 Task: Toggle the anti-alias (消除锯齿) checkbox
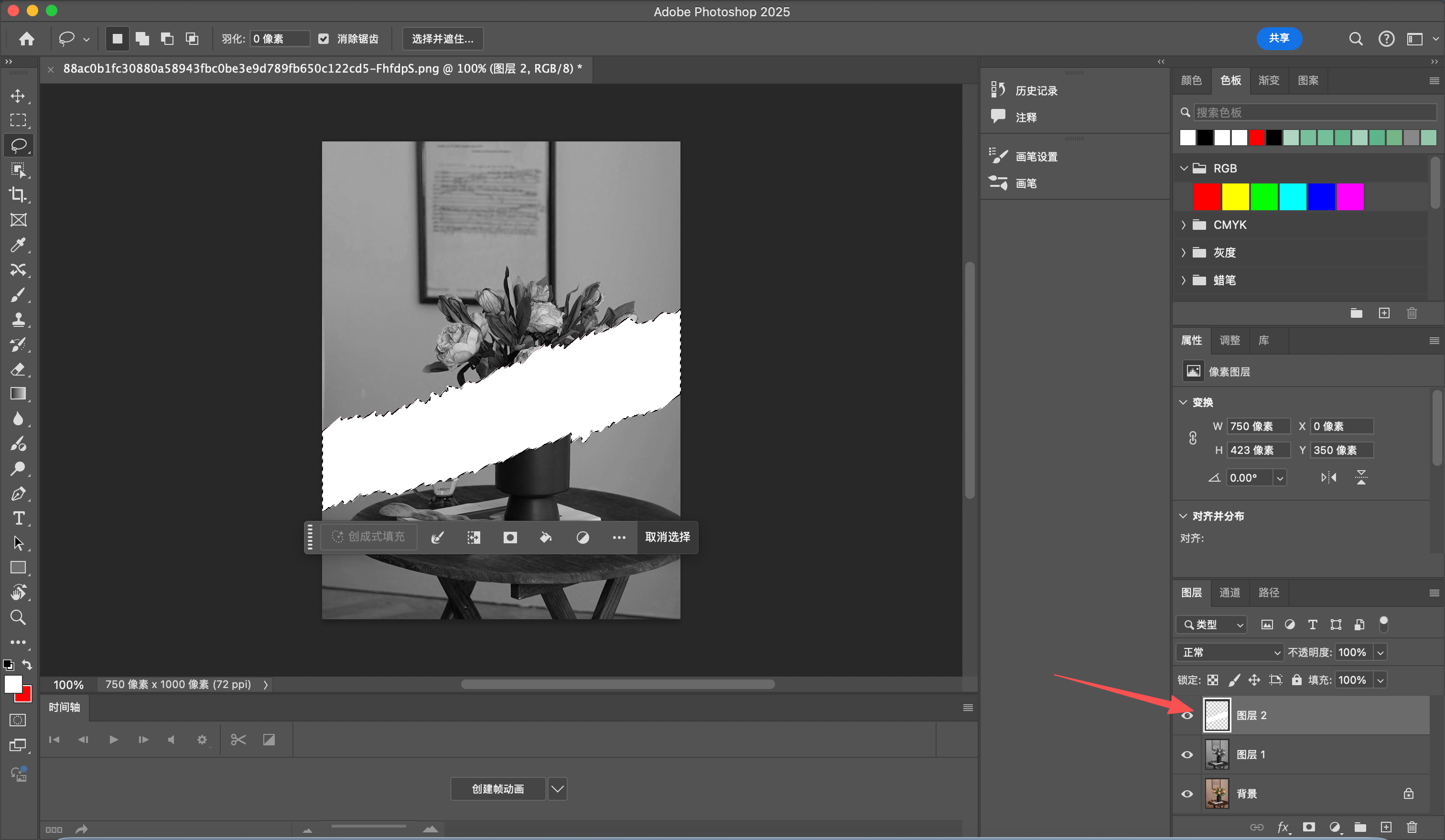324,38
